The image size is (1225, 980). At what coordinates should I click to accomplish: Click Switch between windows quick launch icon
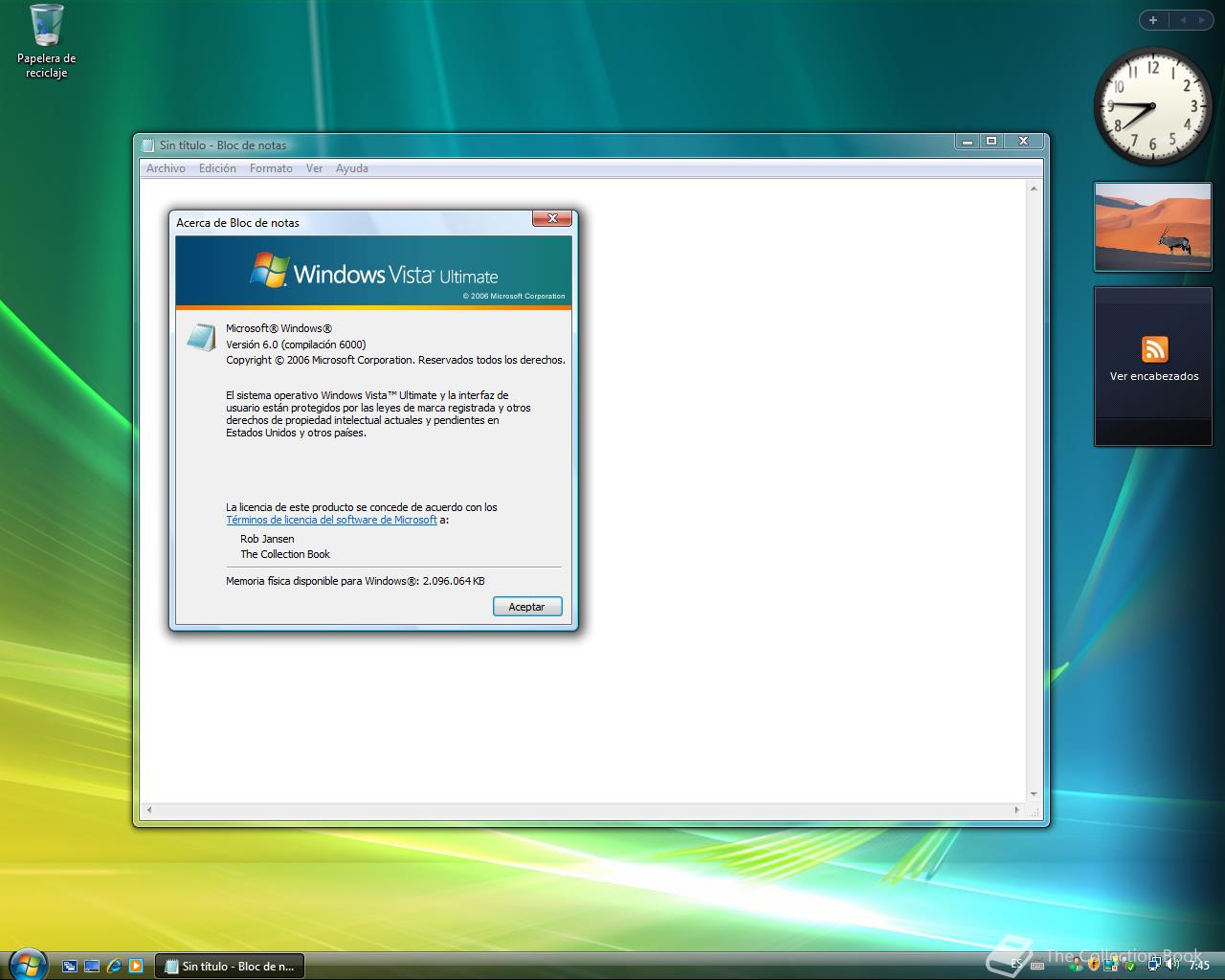[70, 966]
